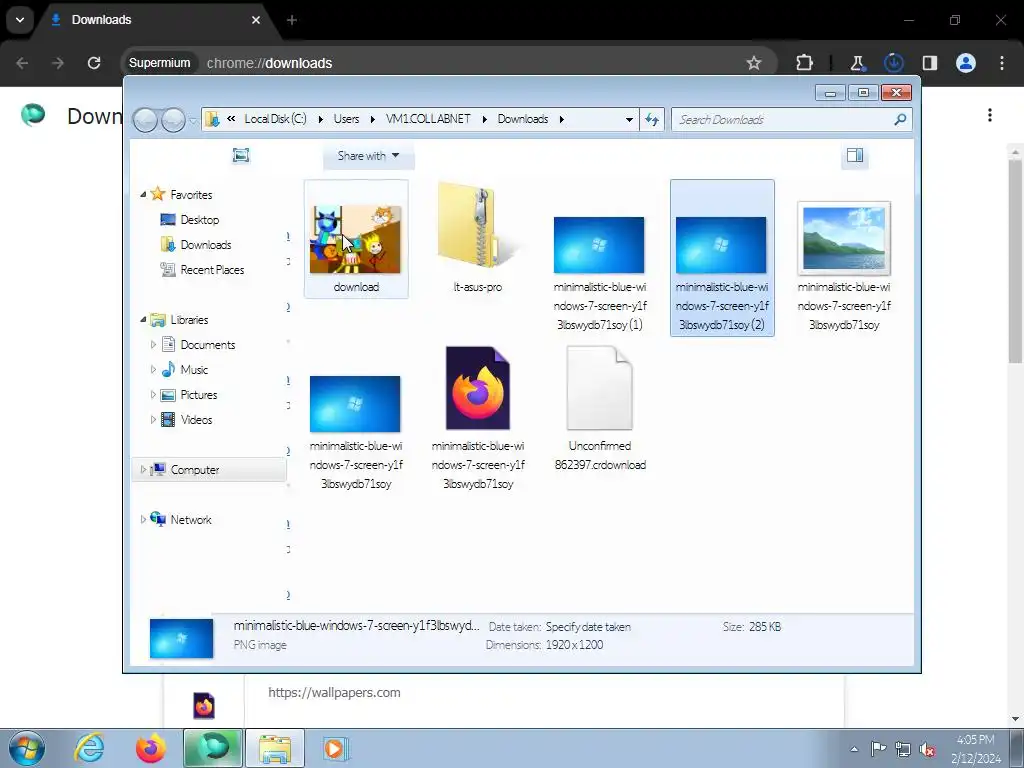The image size is (1024, 768).
Task: Open downloads page more actions menu
Action: pos(990,116)
